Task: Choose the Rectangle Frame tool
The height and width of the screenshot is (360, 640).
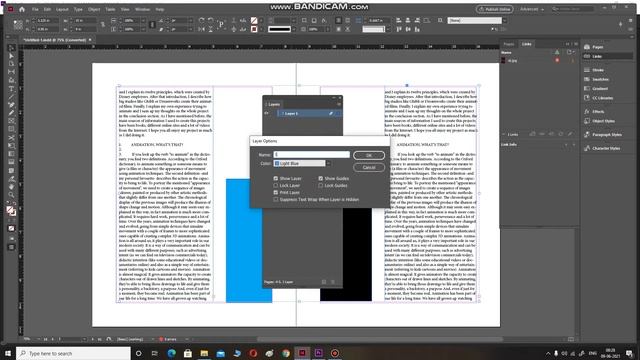Action: point(11,121)
